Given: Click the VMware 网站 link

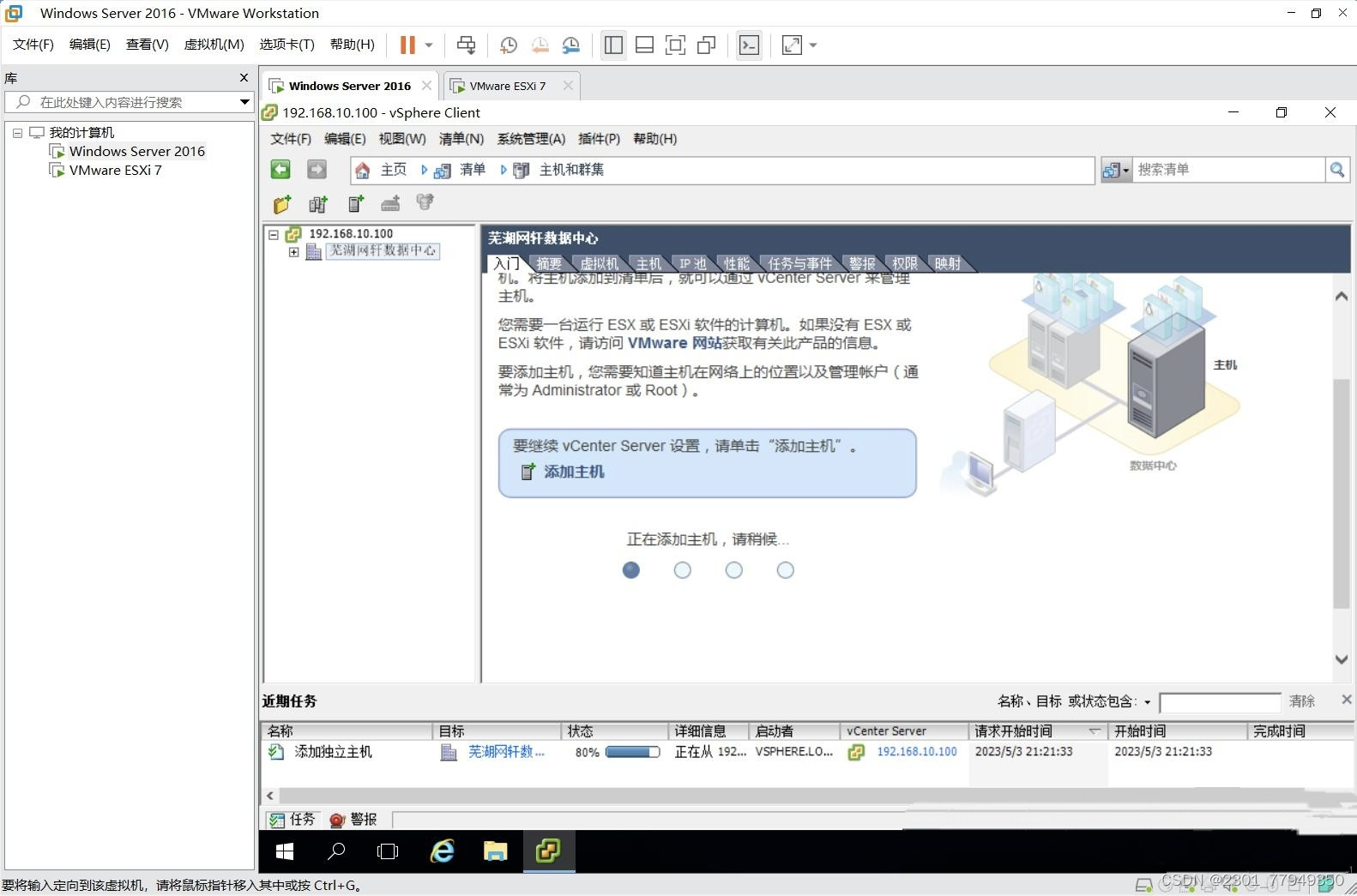Looking at the screenshot, I should pyautogui.click(x=675, y=343).
